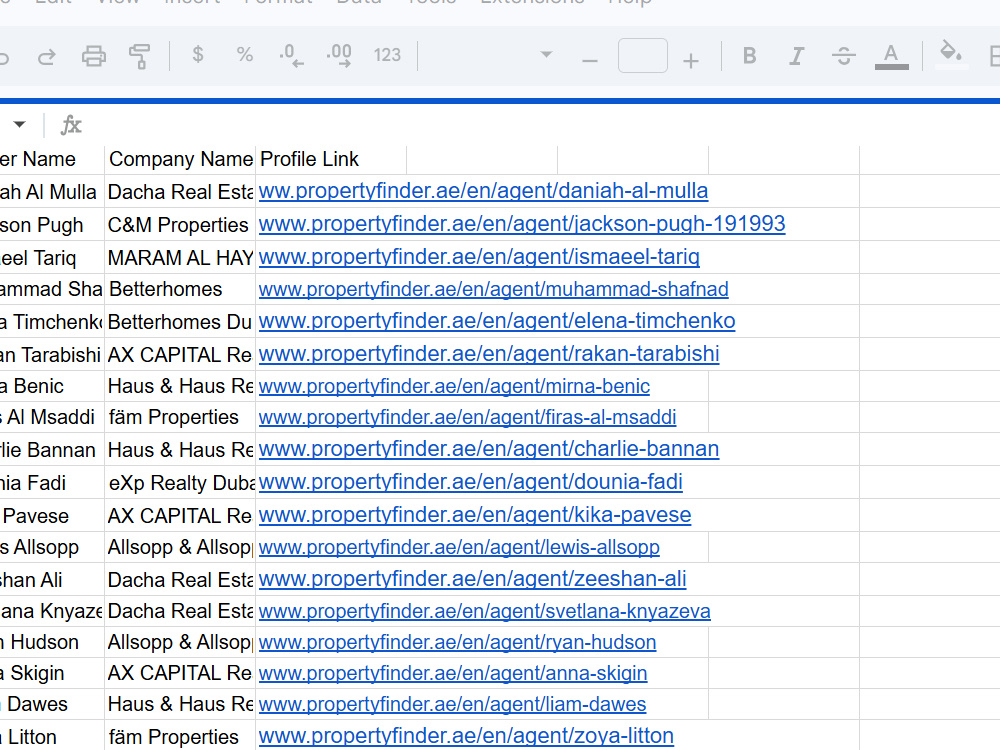Open more number formats 123

tap(387, 55)
